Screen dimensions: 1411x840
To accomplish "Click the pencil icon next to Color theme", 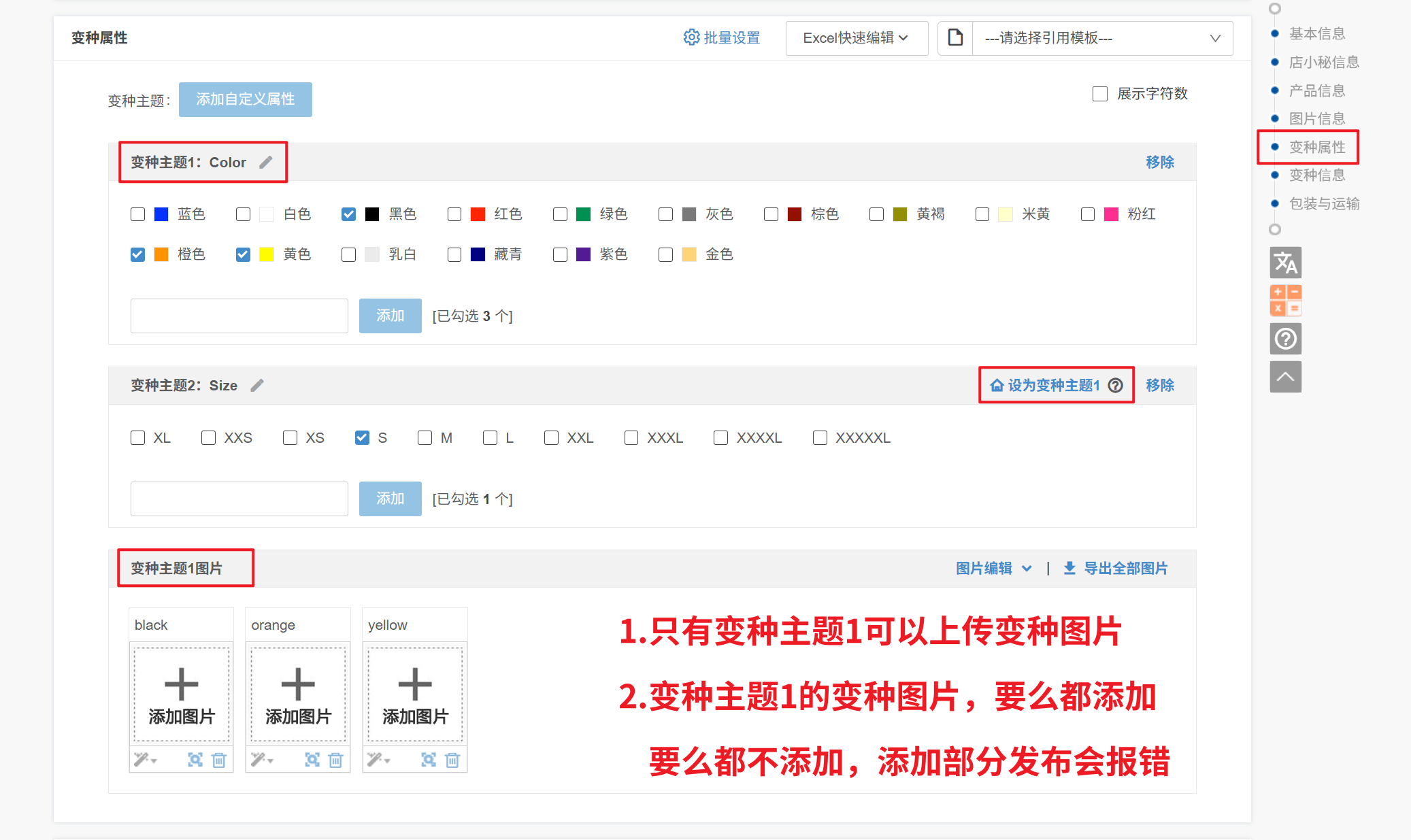I will (x=266, y=162).
